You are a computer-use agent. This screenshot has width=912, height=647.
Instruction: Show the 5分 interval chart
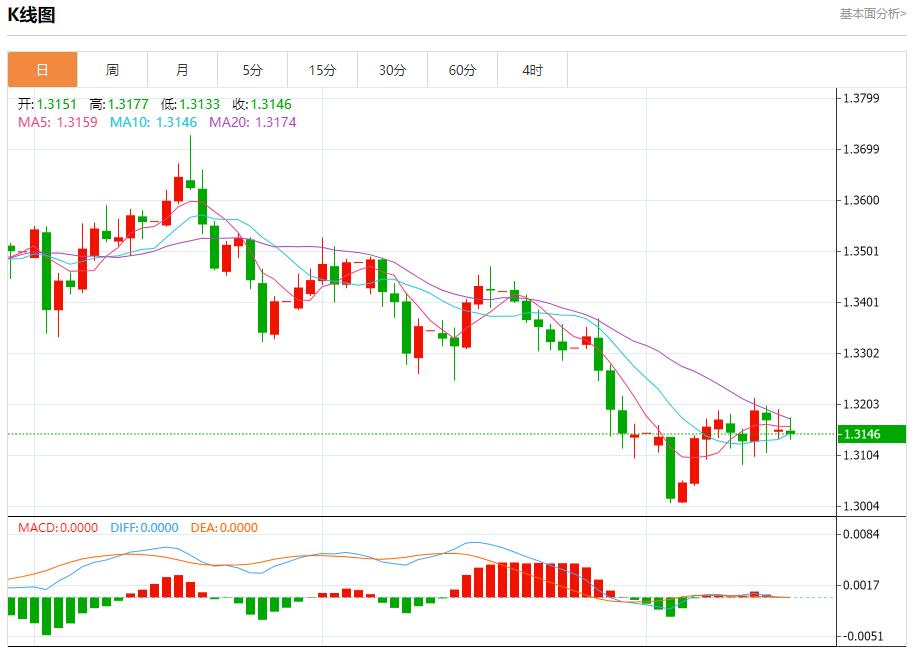coord(252,70)
